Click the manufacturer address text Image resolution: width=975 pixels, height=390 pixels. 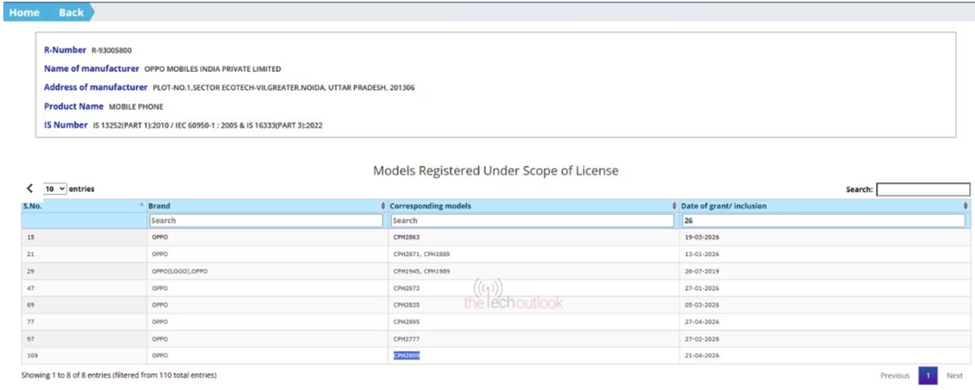coord(284,88)
